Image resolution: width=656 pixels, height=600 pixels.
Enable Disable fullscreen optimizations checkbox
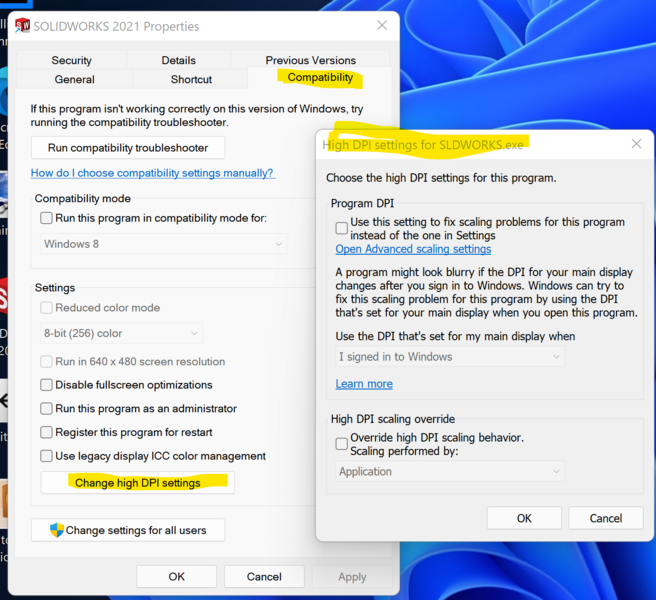(x=46, y=385)
